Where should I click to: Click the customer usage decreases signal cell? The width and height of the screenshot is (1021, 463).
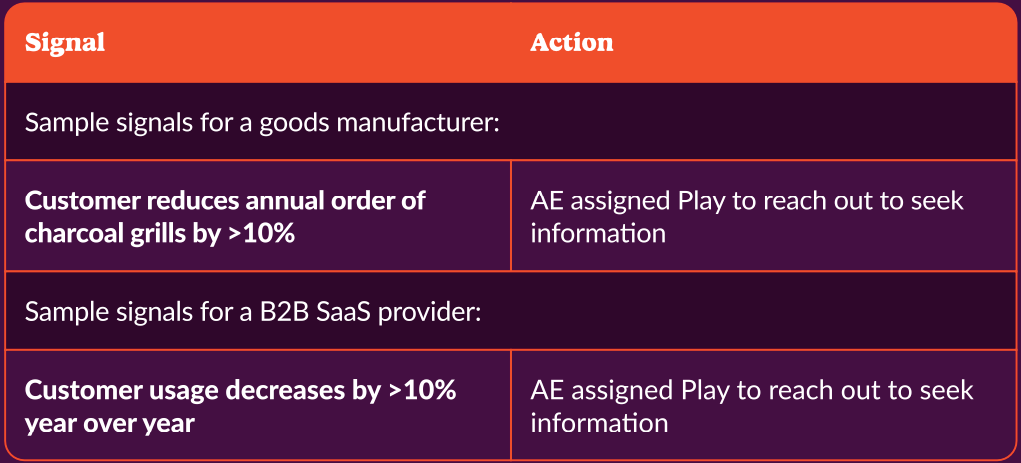pos(258,405)
